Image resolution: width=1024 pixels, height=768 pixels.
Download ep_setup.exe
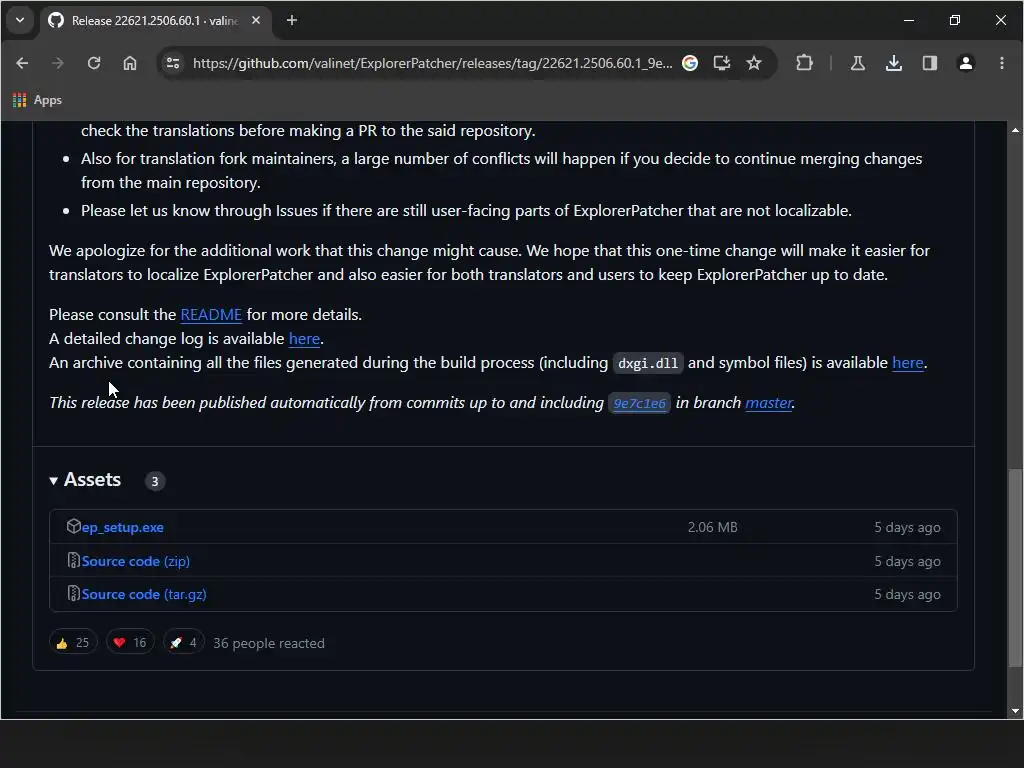[123, 528]
